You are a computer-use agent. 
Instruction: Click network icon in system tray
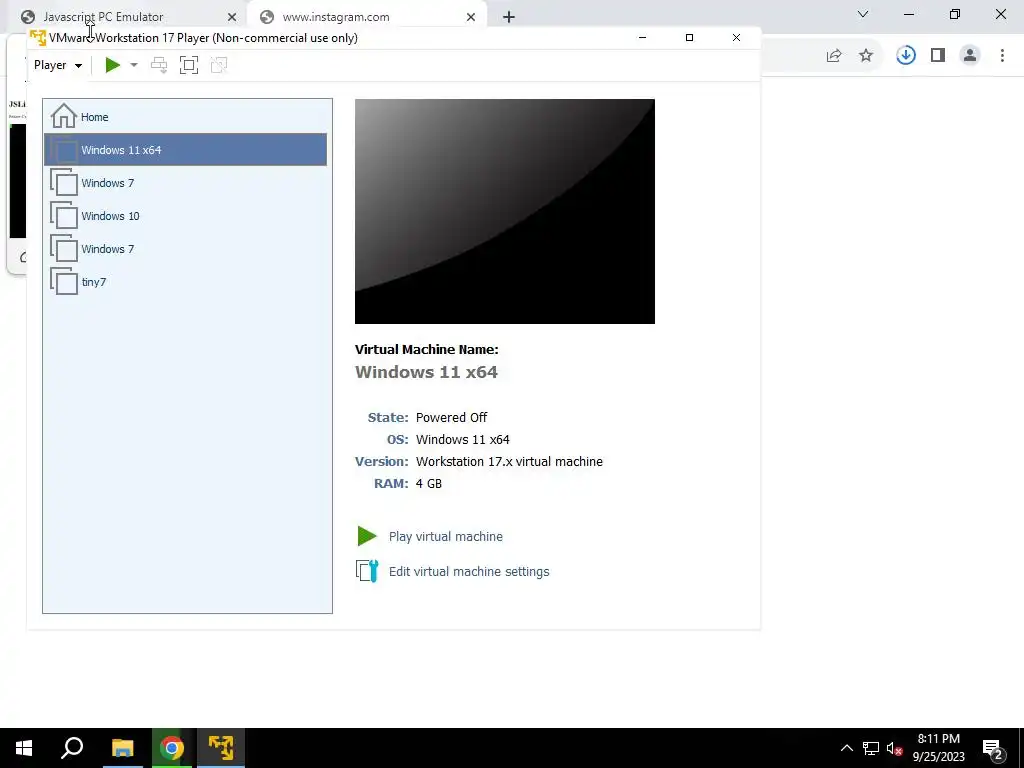pyautogui.click(x=871, y=748)
